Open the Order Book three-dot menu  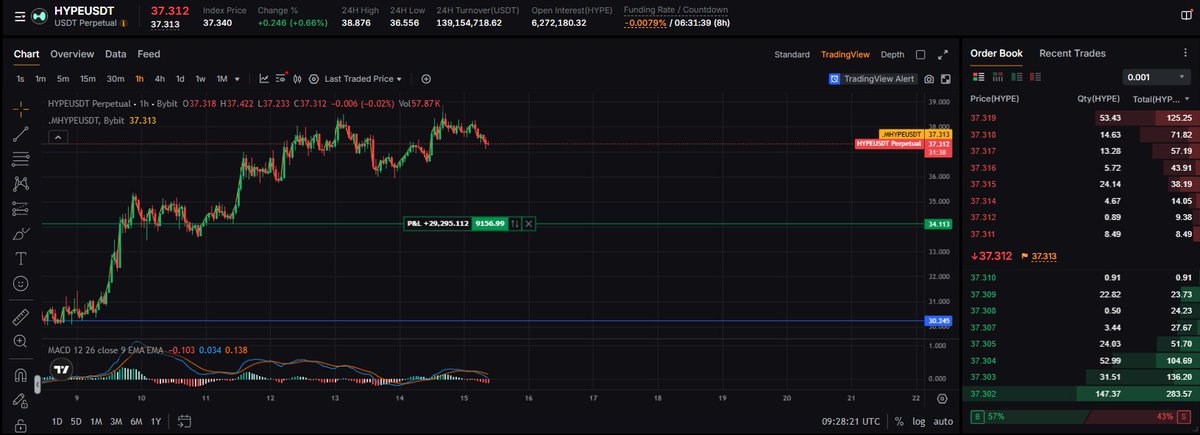1188,55
